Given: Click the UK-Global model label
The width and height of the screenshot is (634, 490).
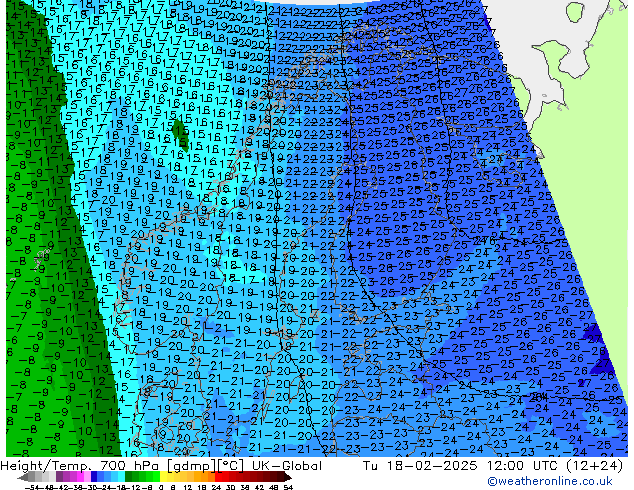Looking at the screenshot, I should click(x=287, y=466).
